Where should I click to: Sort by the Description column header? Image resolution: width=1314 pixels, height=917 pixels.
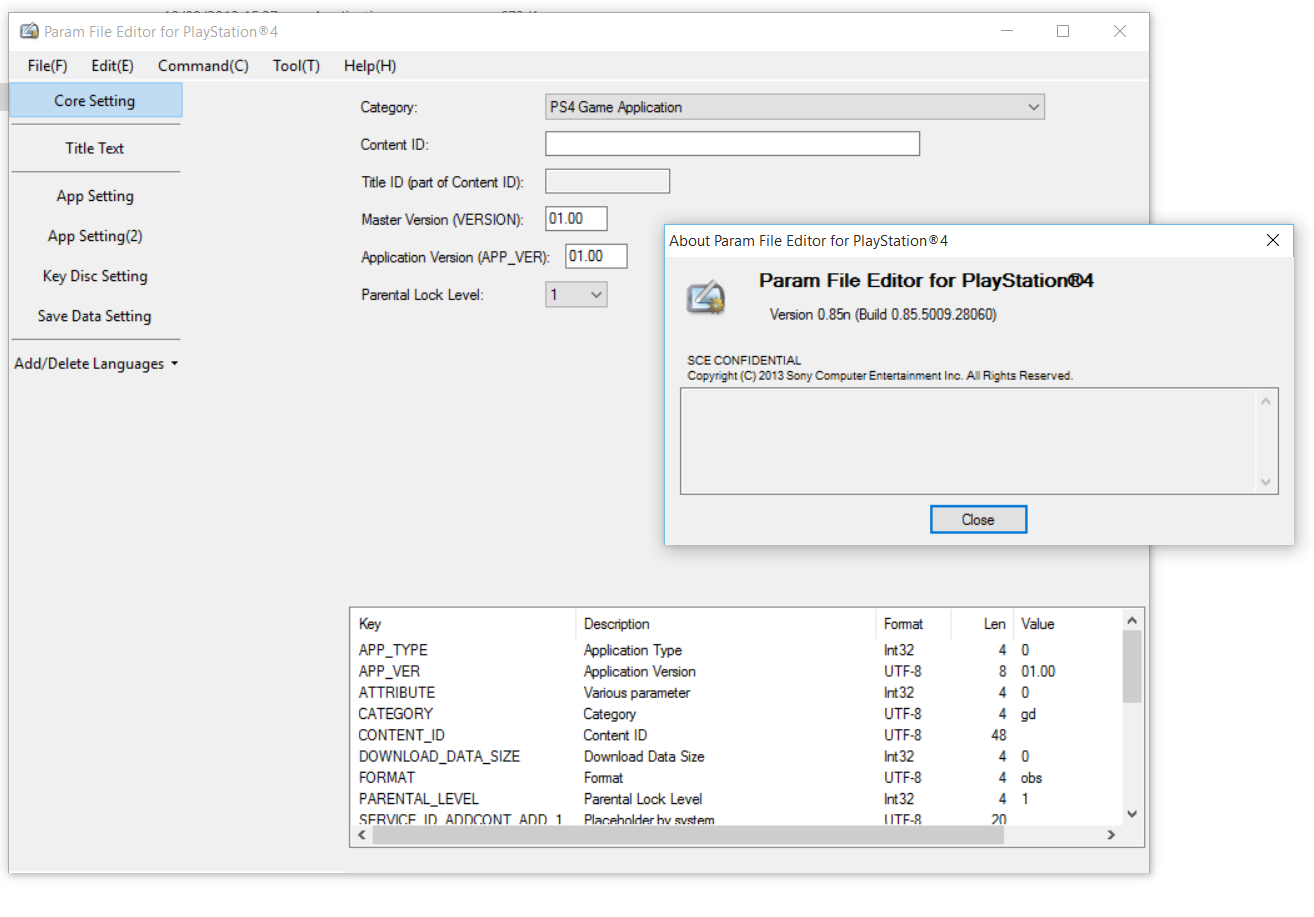(x=726, y=624)
